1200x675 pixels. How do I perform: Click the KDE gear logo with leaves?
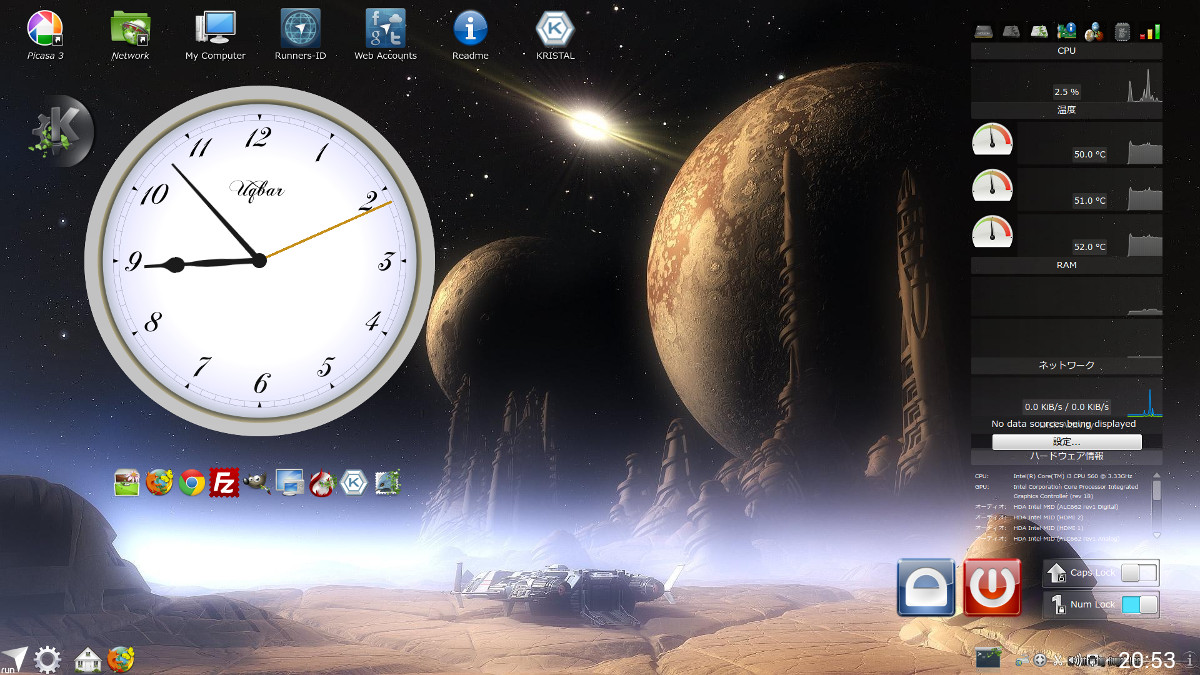point(62,130)
